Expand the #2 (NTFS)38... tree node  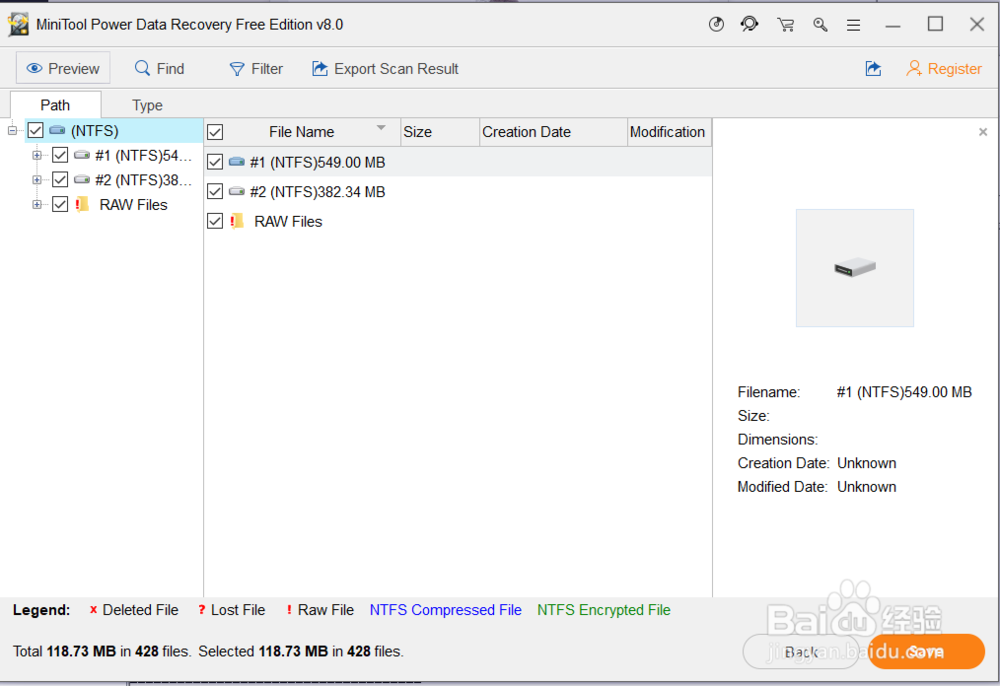[37, 180]
